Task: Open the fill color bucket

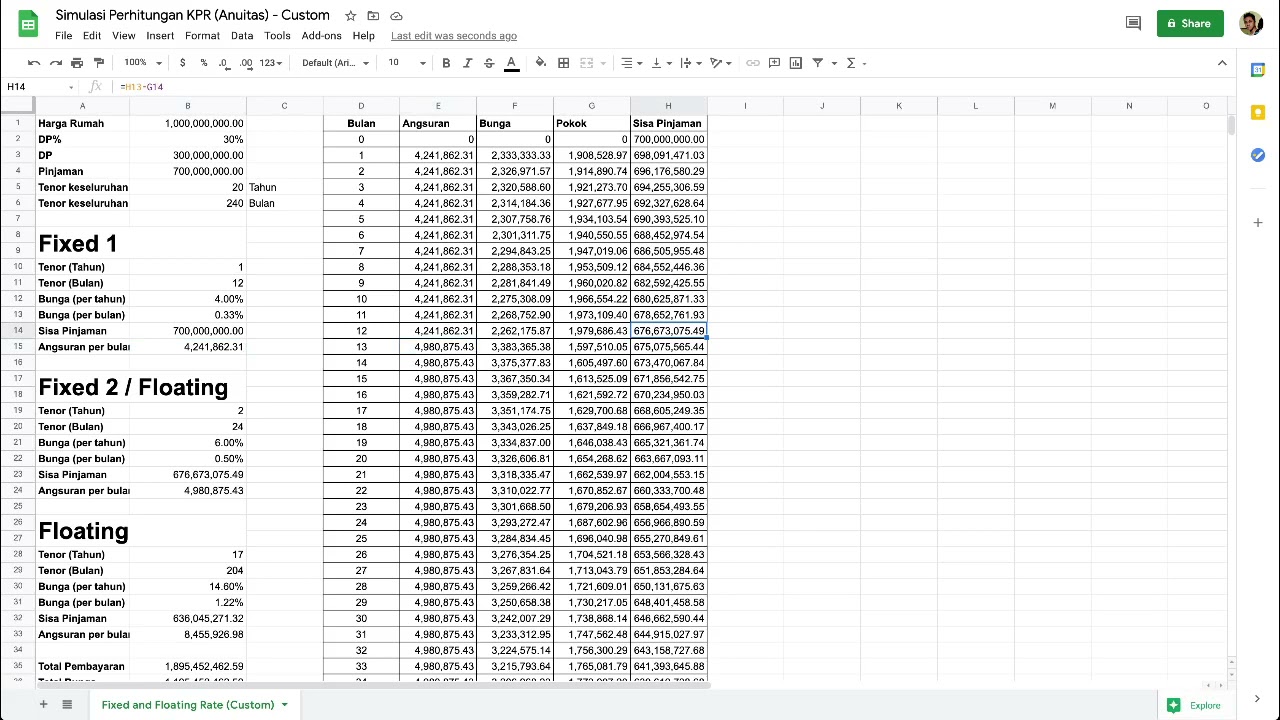Action: (x=540, y=63)
